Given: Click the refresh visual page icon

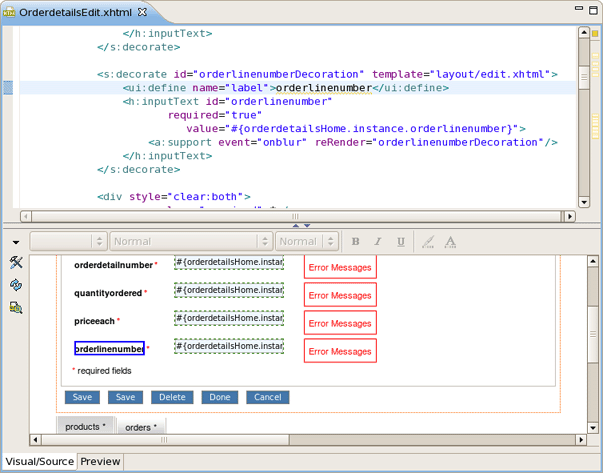Looking at the screenshot, I should tap(16, 285).
